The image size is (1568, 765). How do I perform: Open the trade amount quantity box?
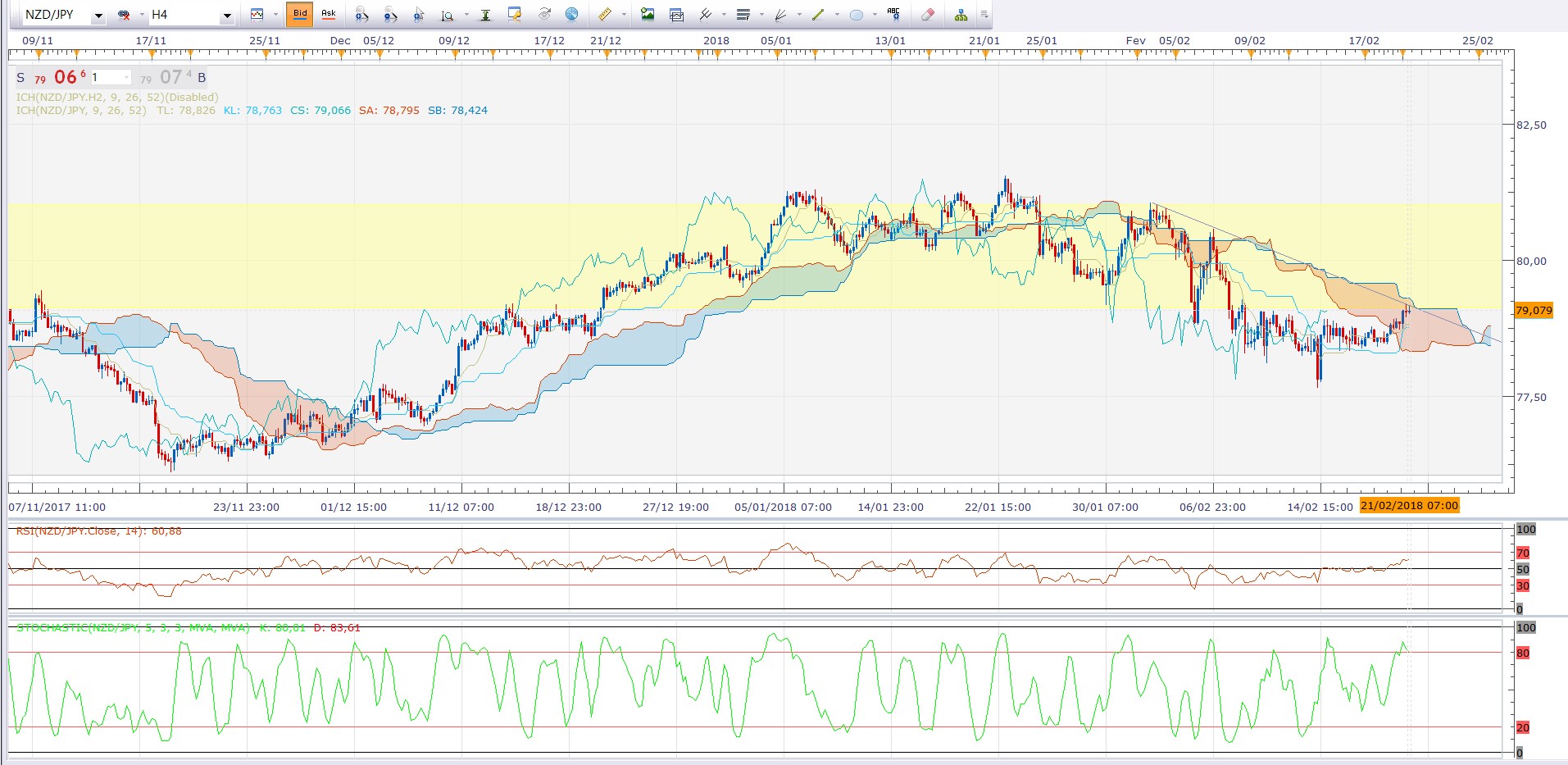[x=111, y=77]
